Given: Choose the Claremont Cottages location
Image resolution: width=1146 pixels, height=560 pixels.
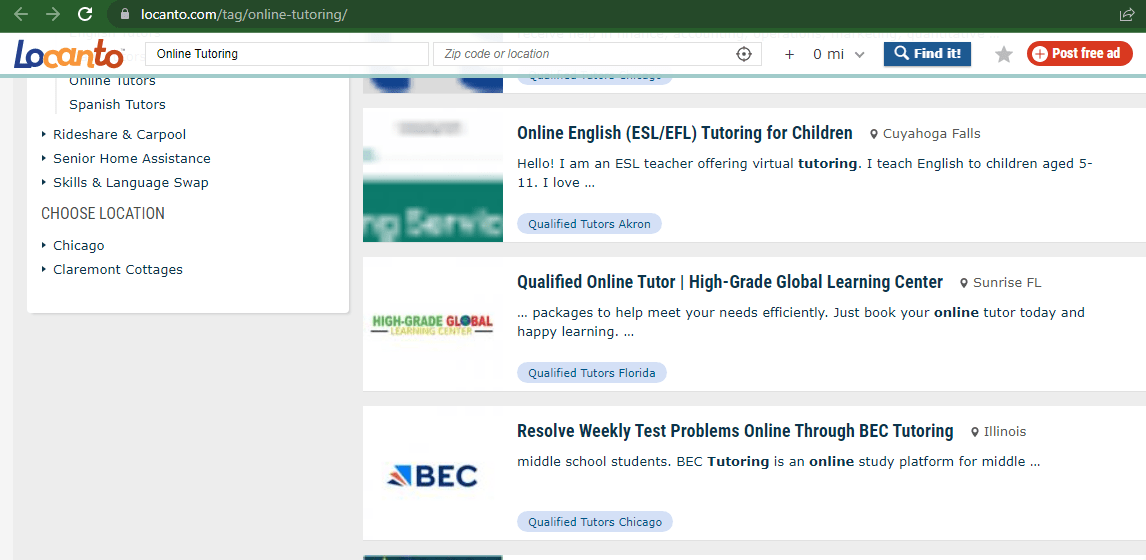Looking at the screenshot, I should click(x=118, y=270).
